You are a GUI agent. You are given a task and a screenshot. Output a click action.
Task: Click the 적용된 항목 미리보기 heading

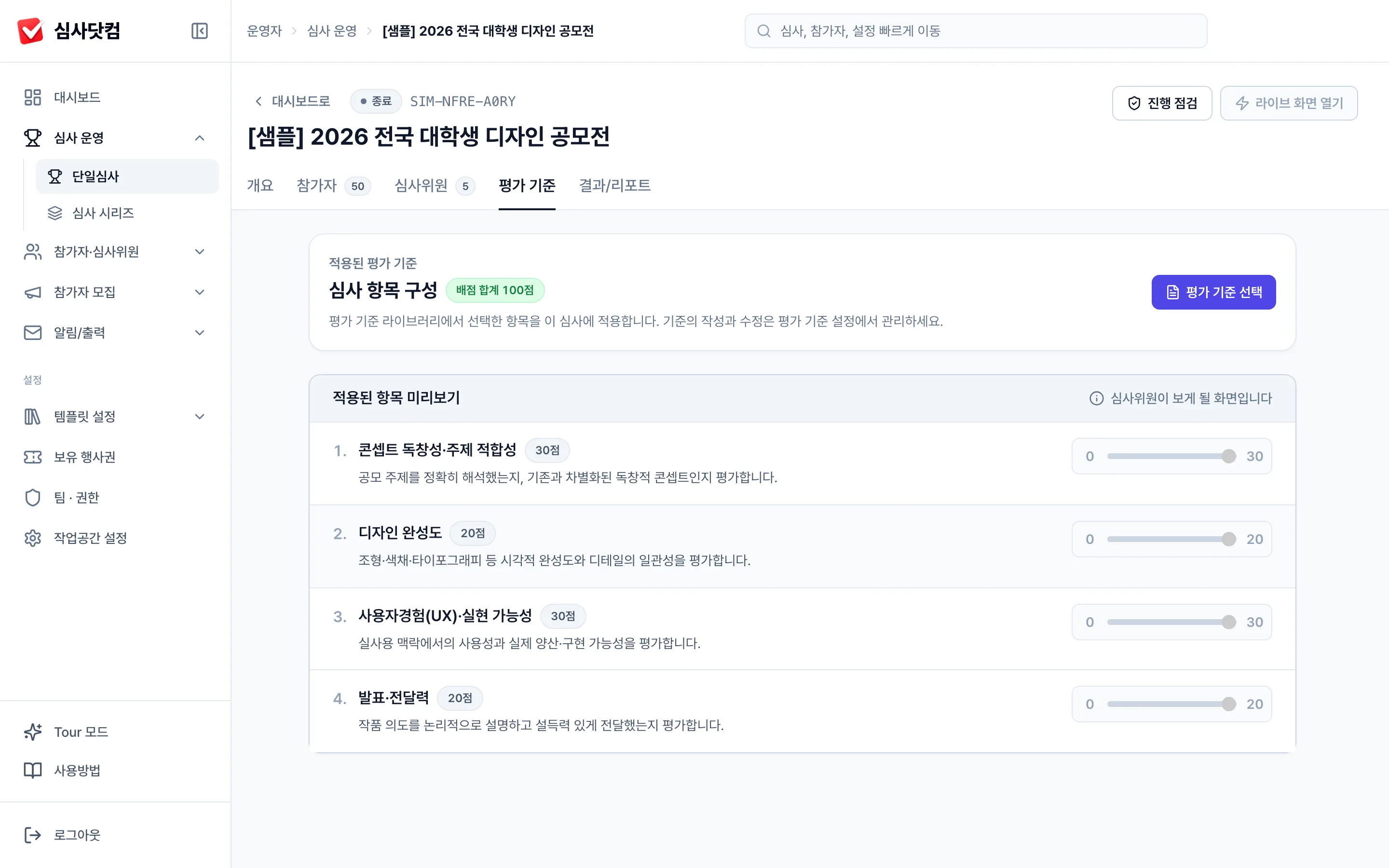pyautogui.click(x=396, y=398)
